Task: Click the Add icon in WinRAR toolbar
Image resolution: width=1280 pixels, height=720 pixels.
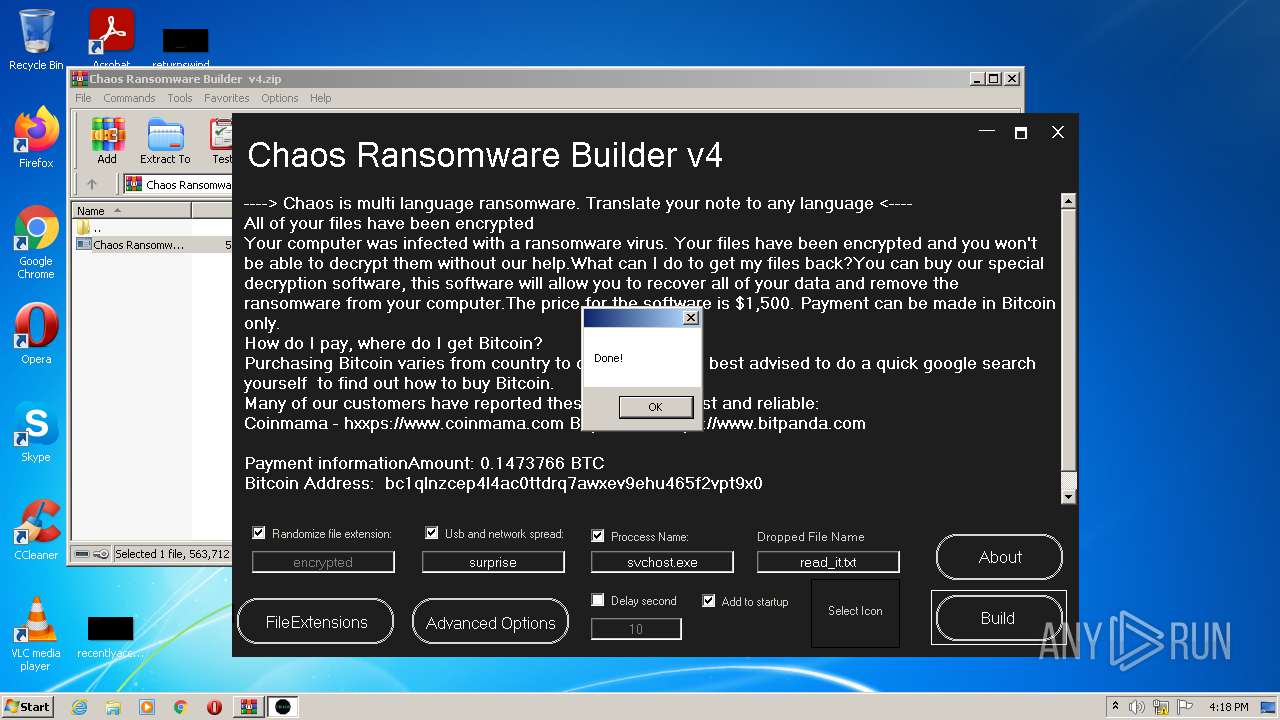Action: (107, 141)
